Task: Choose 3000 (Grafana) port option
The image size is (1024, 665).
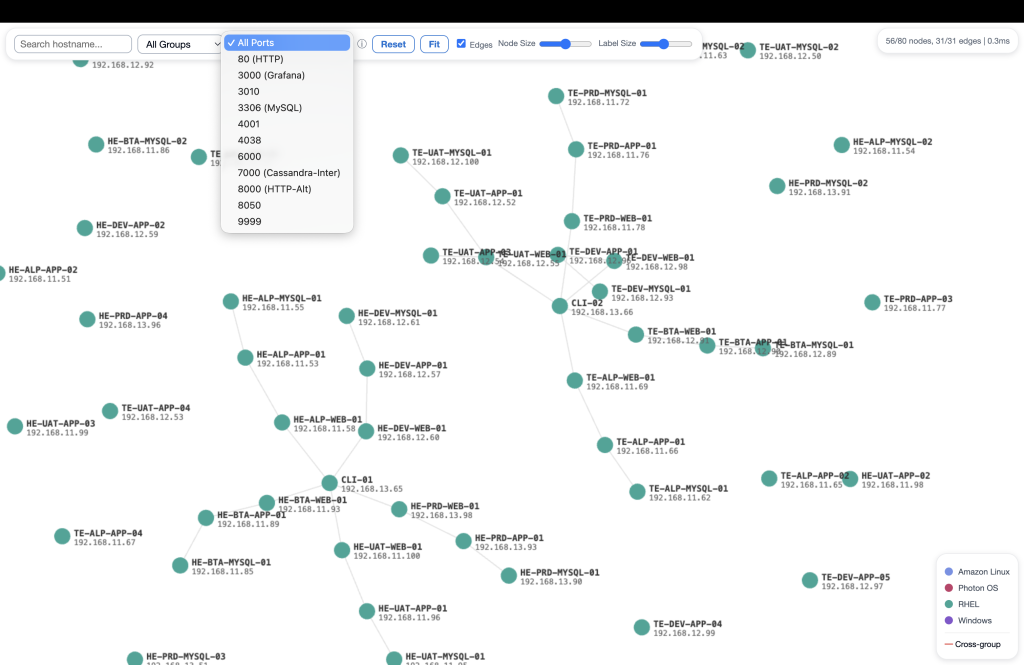Action: 287,75
